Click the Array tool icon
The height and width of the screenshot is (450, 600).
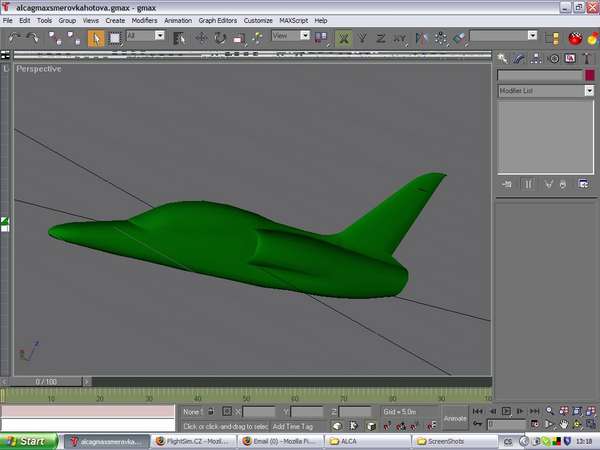tap(440, 38)
